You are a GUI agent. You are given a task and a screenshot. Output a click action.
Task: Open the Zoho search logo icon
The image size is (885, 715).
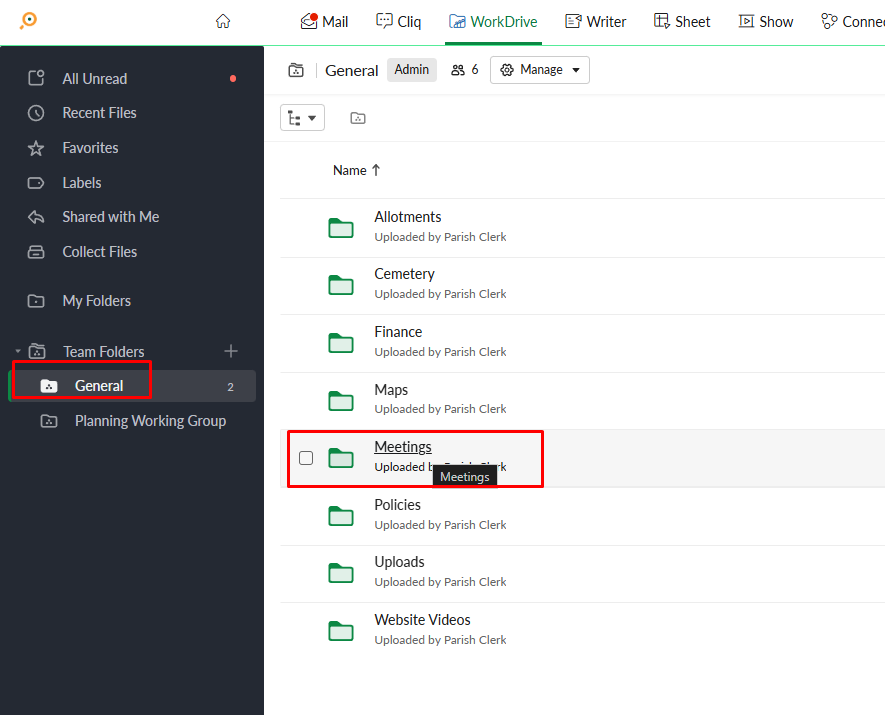tap(29, 21)
